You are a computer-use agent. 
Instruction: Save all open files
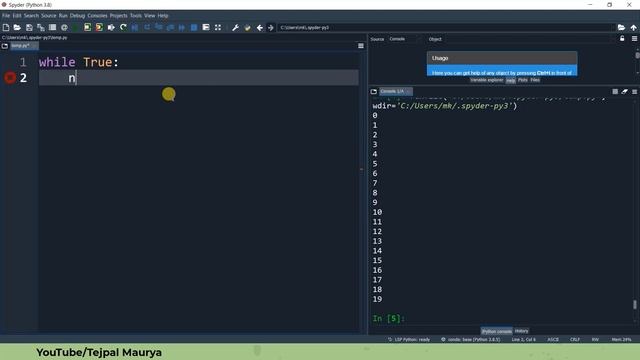tap(41, 27)
